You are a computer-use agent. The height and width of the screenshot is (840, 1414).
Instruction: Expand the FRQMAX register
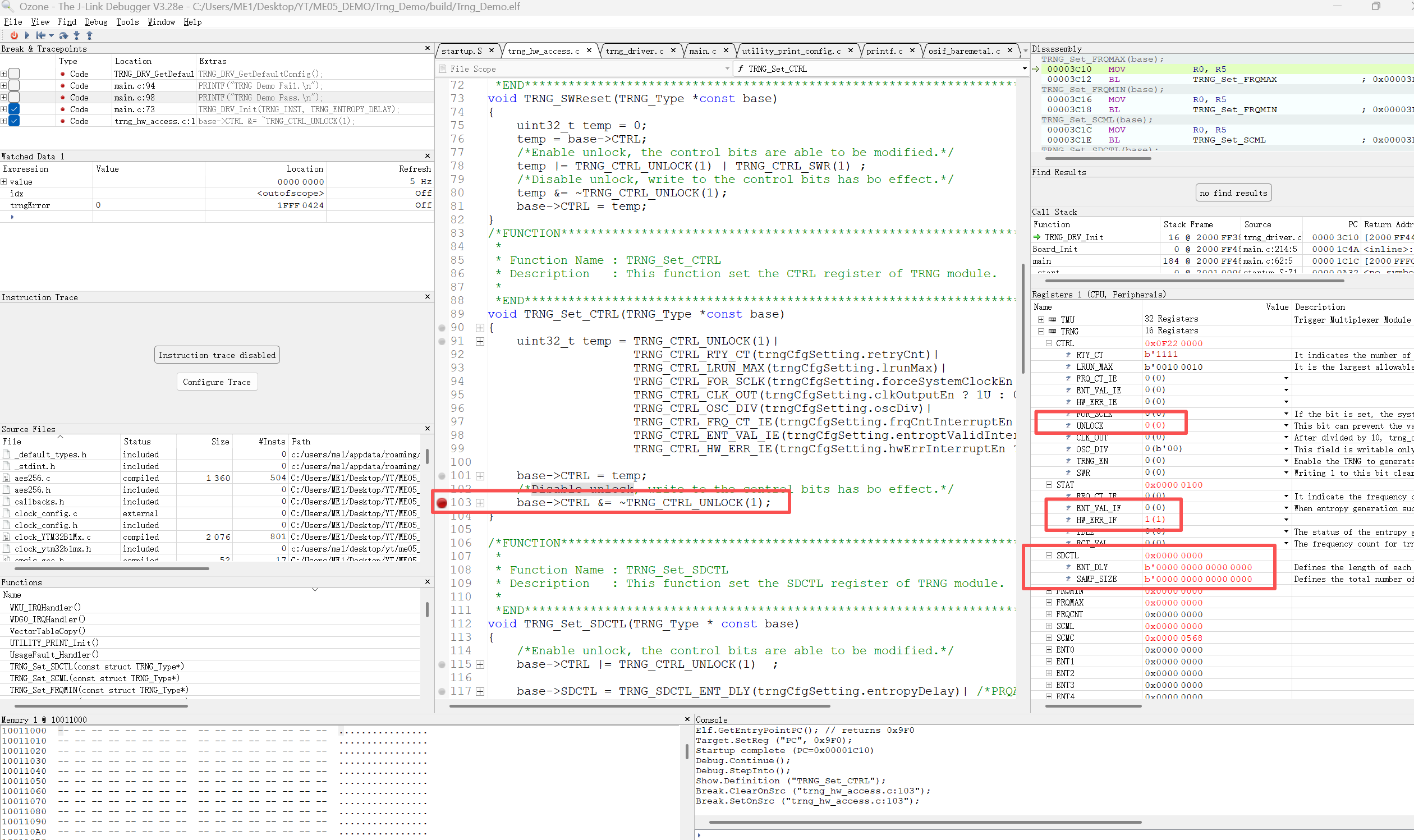pyautogui.click(x=1049, y=602)
